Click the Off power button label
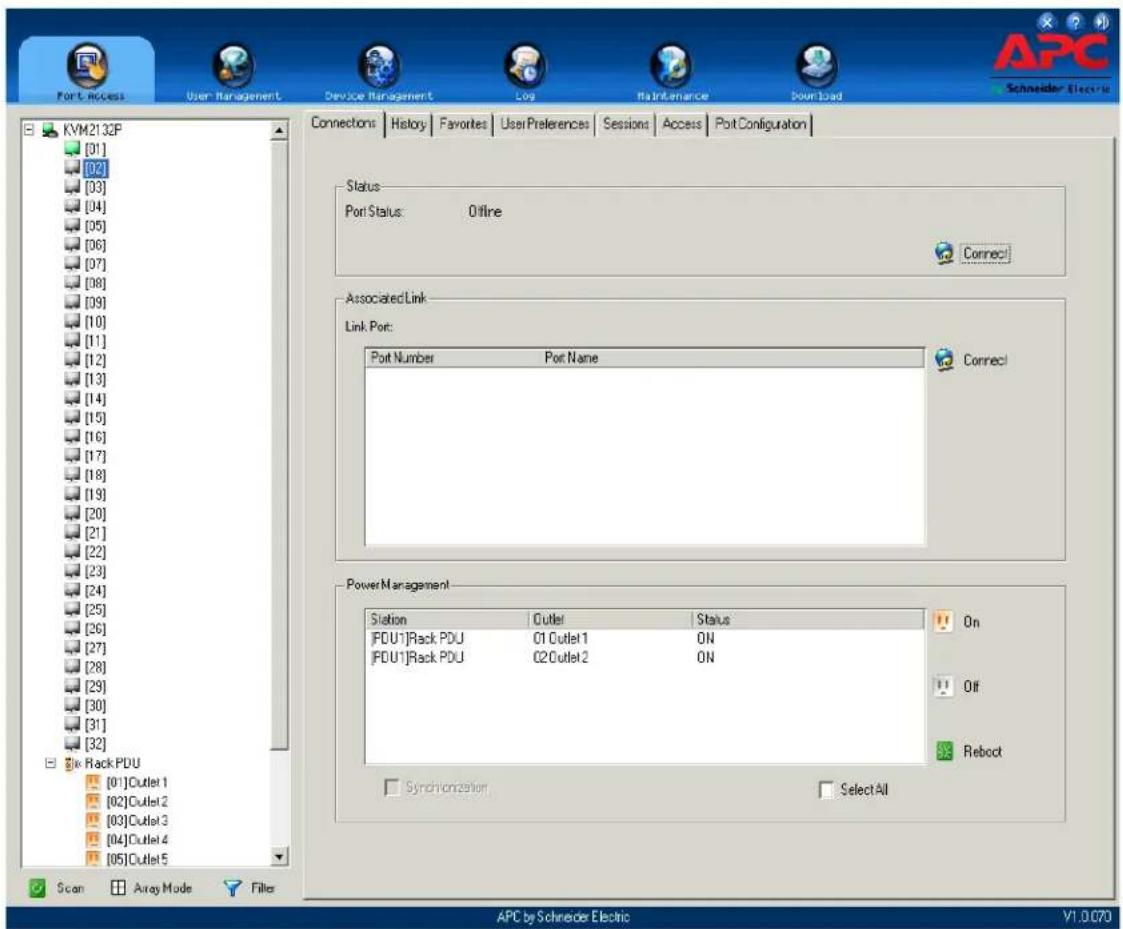This screenshot has height=929, width=1123. coord(971,687)
